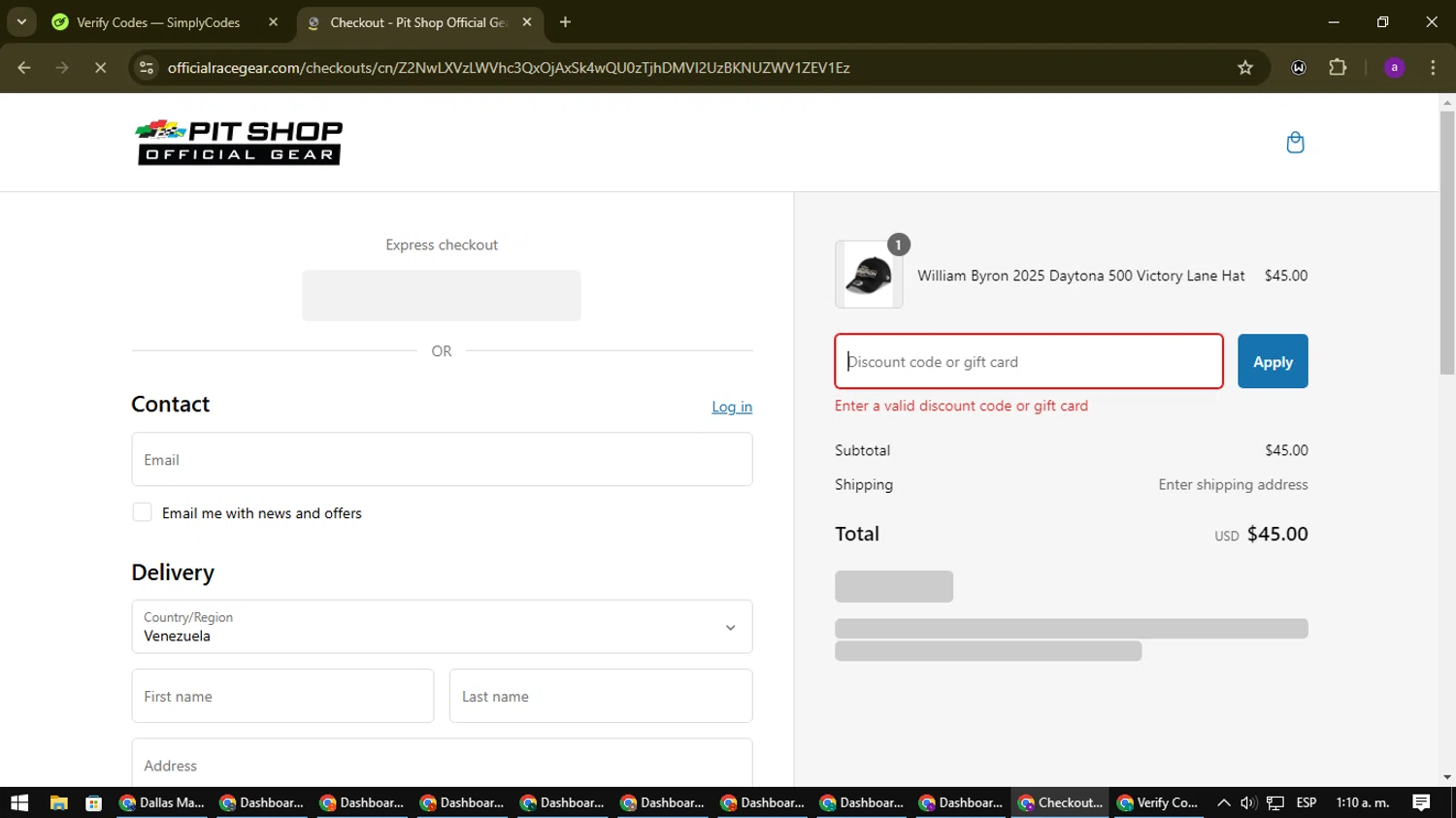1456x818 pixels.
Task: Click into the Email field
Action: click(442, 459)
